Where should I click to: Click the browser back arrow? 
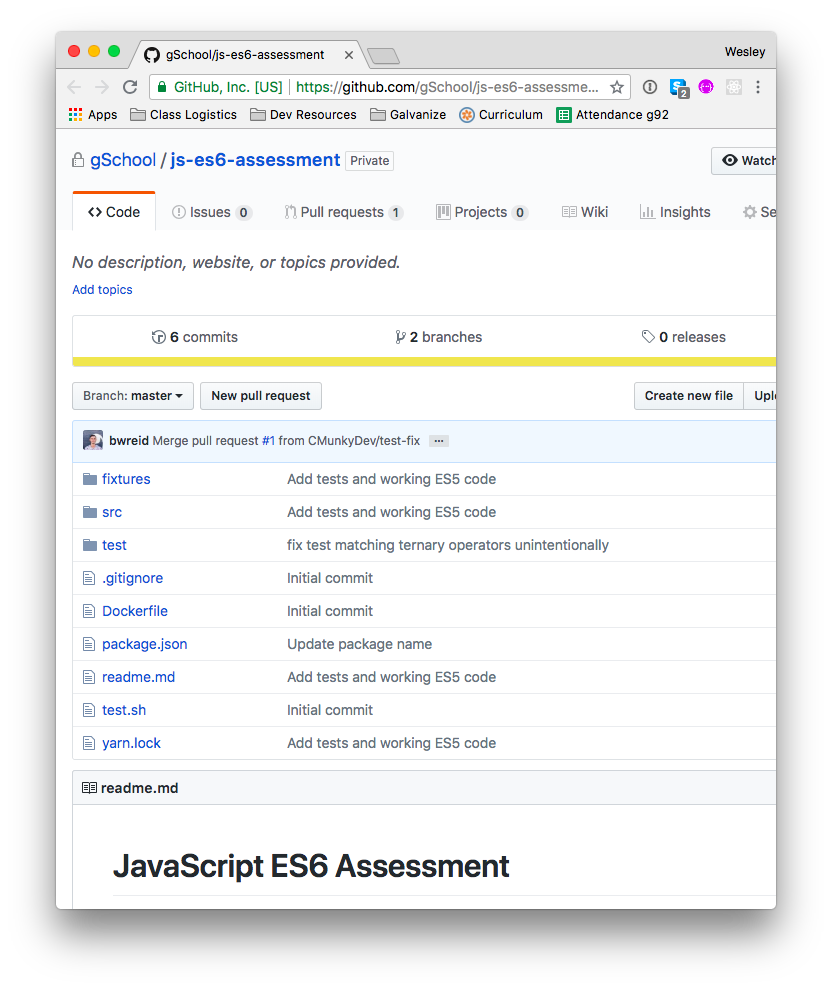74,87
